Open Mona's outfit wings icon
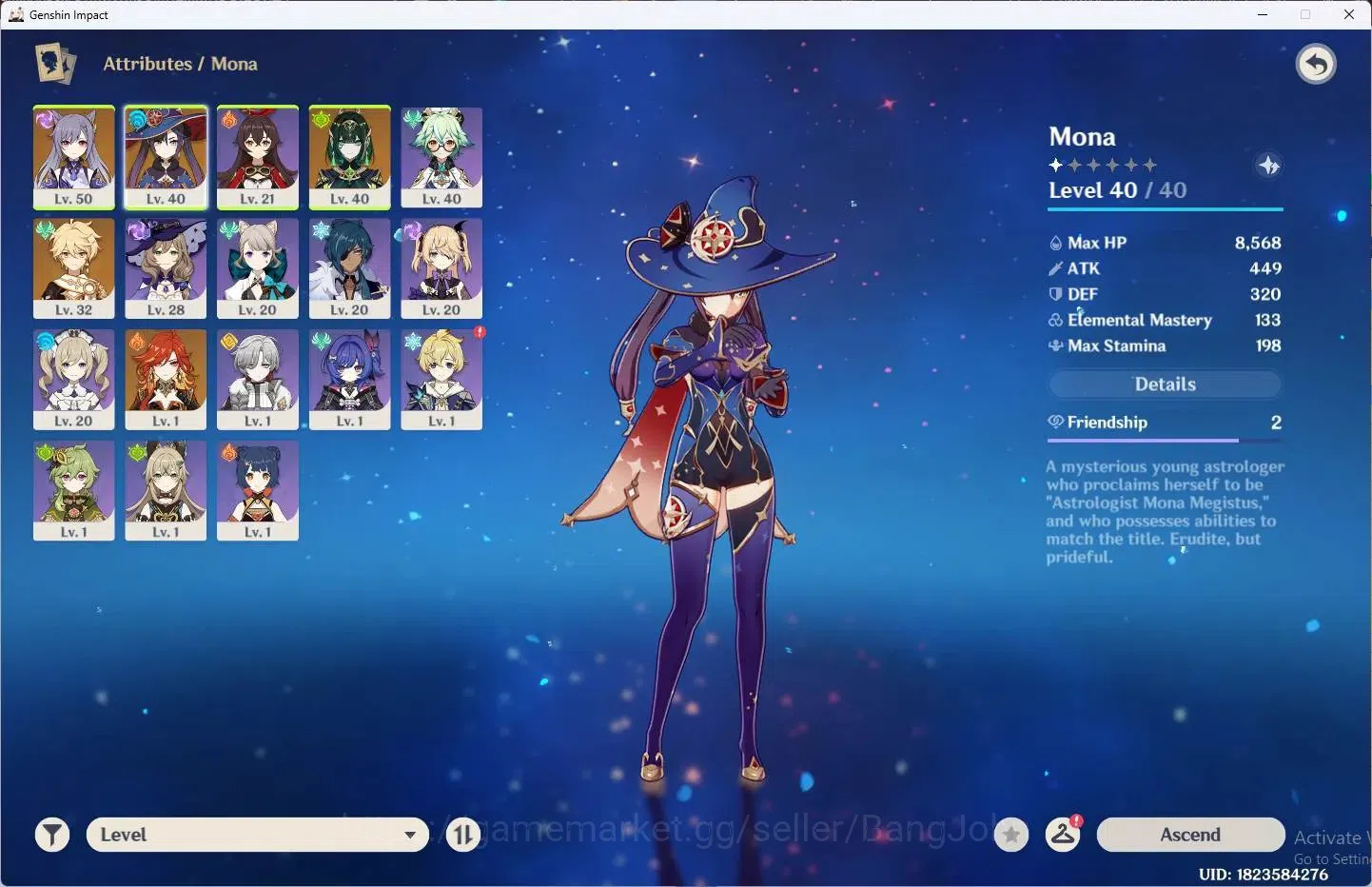This screenshot has width=1372, height=887. (x=1268, y=166)
